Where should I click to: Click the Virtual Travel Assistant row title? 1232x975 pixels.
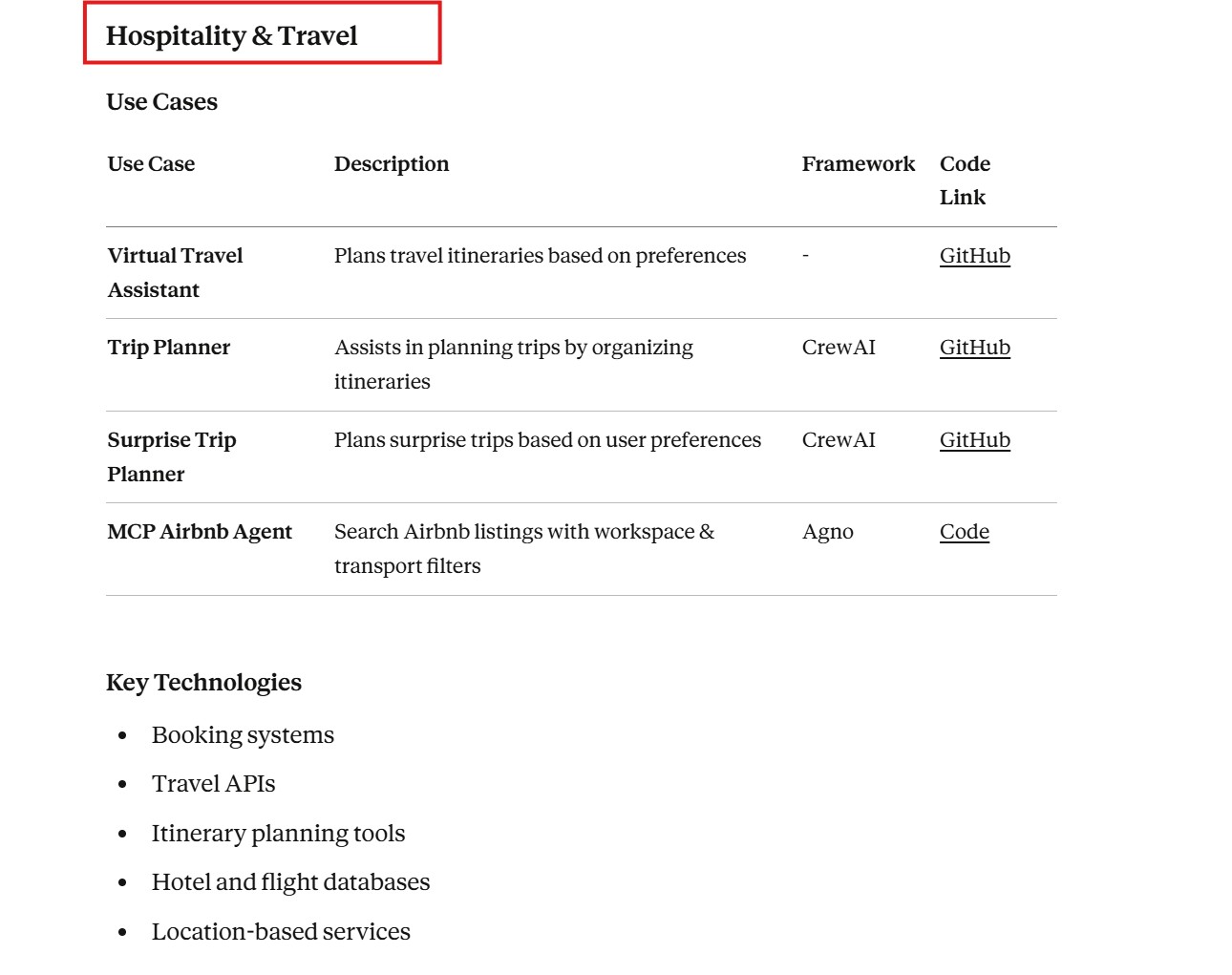point(175,272)
